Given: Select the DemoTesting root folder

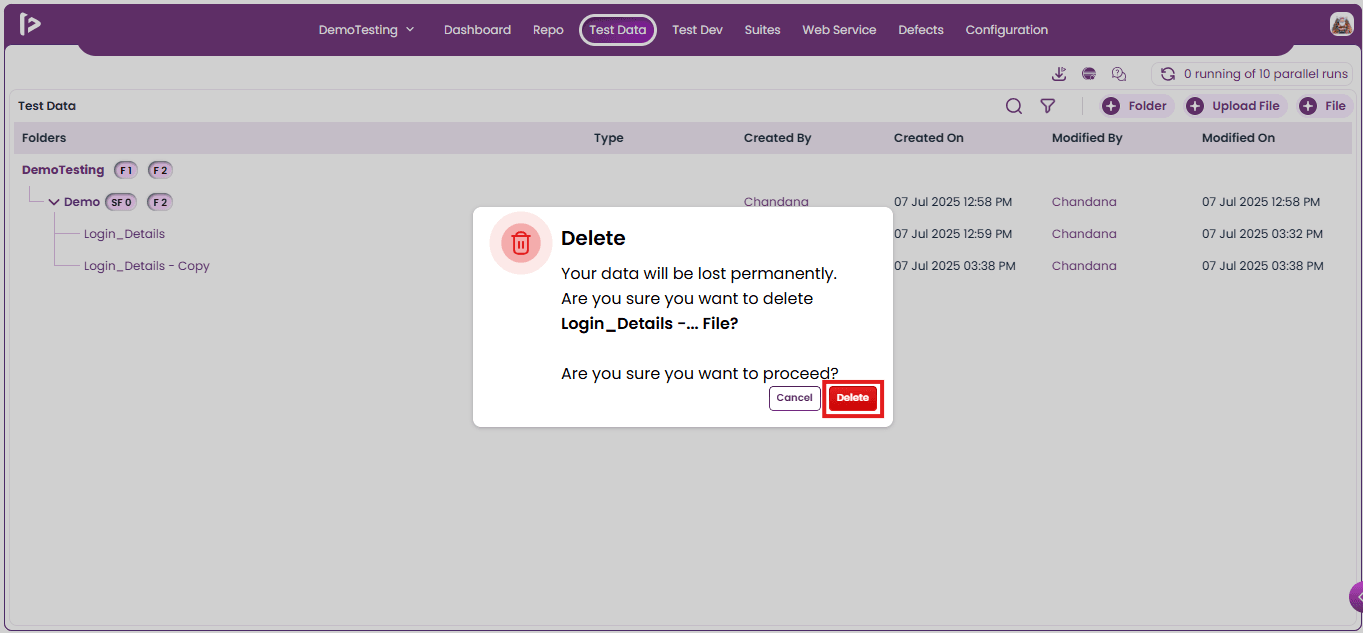Looking at the screenshot, I should coord(63,170).
